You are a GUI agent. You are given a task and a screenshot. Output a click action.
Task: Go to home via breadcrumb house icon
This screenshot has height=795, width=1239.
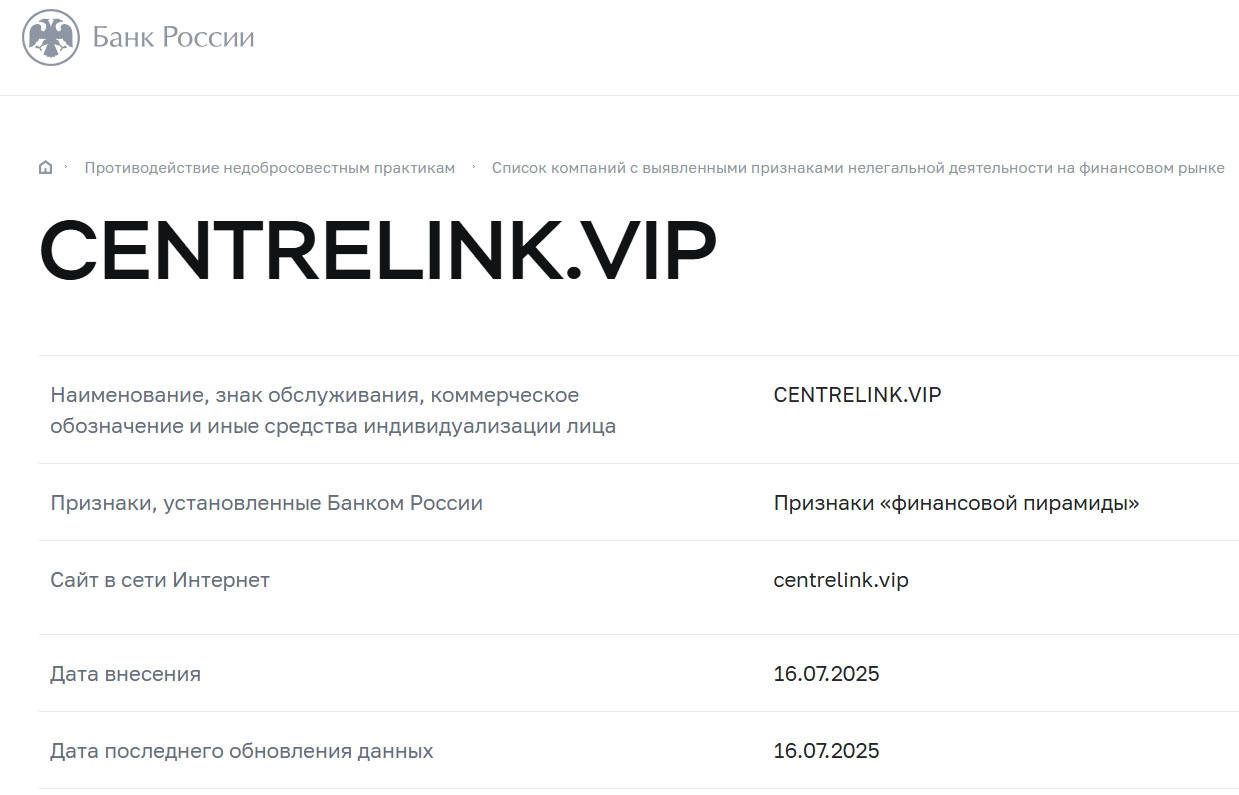point(45,168)
